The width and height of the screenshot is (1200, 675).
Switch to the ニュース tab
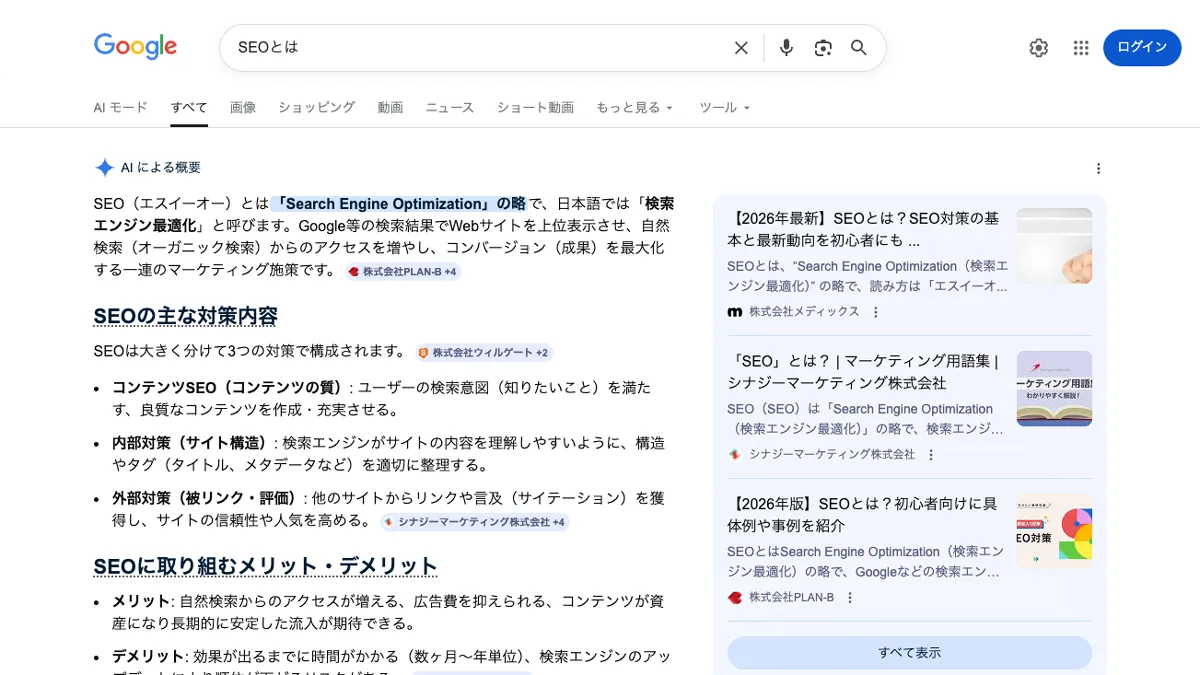point(450,107)
